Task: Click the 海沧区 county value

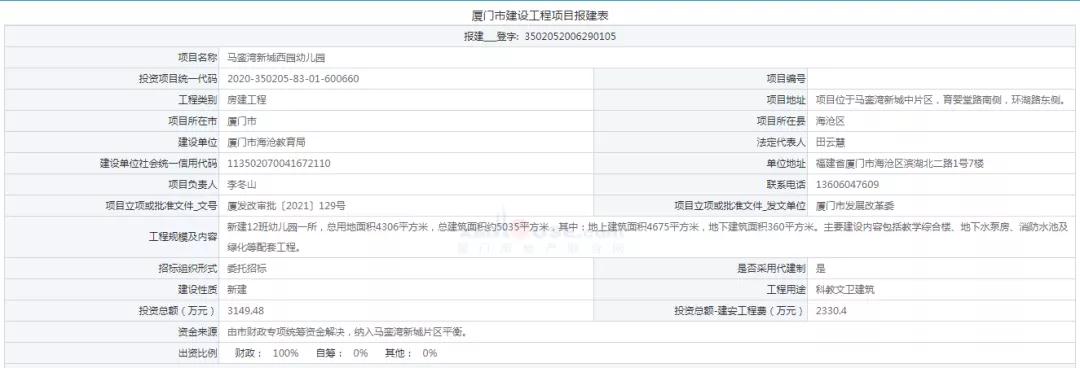Action: click(830, 121)
